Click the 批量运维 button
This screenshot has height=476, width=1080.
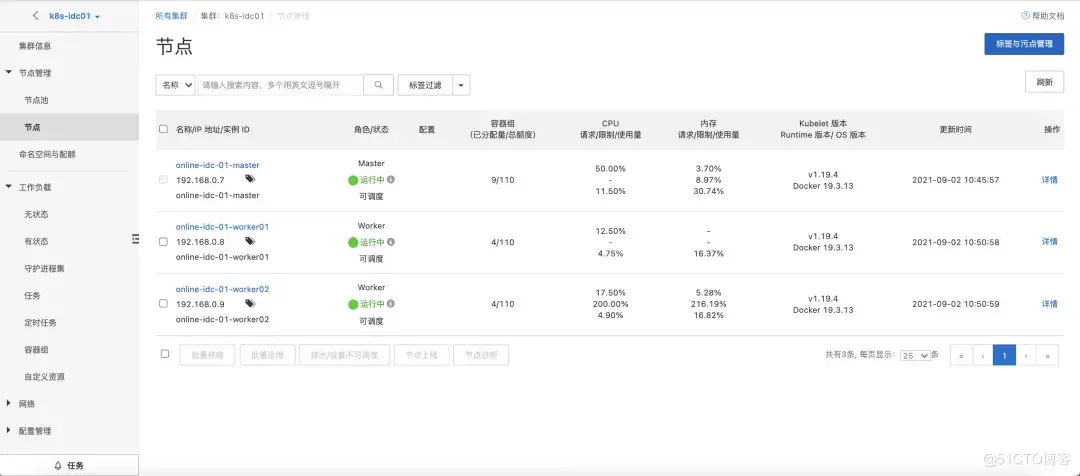coord(267,355)
